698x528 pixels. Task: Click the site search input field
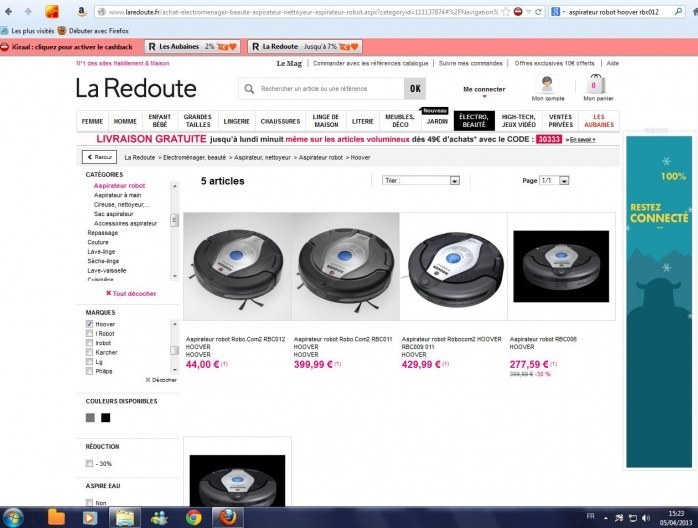click(x=325, y=89)
